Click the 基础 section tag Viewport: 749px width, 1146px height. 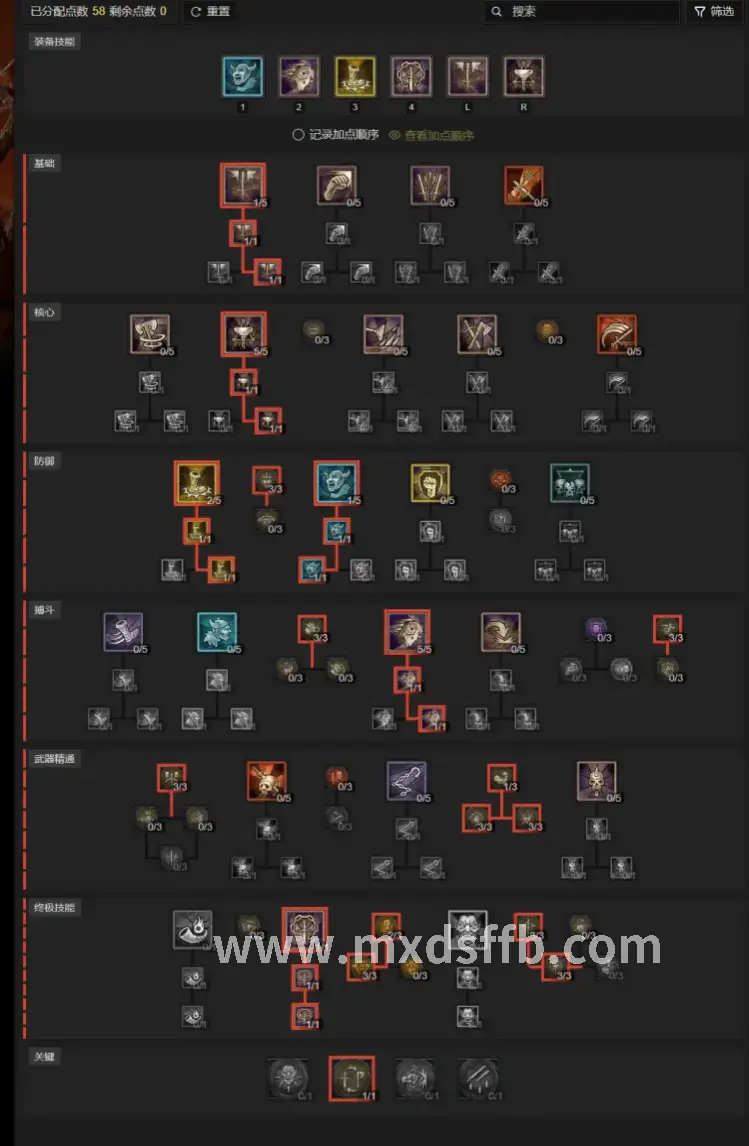pos(45,164)
